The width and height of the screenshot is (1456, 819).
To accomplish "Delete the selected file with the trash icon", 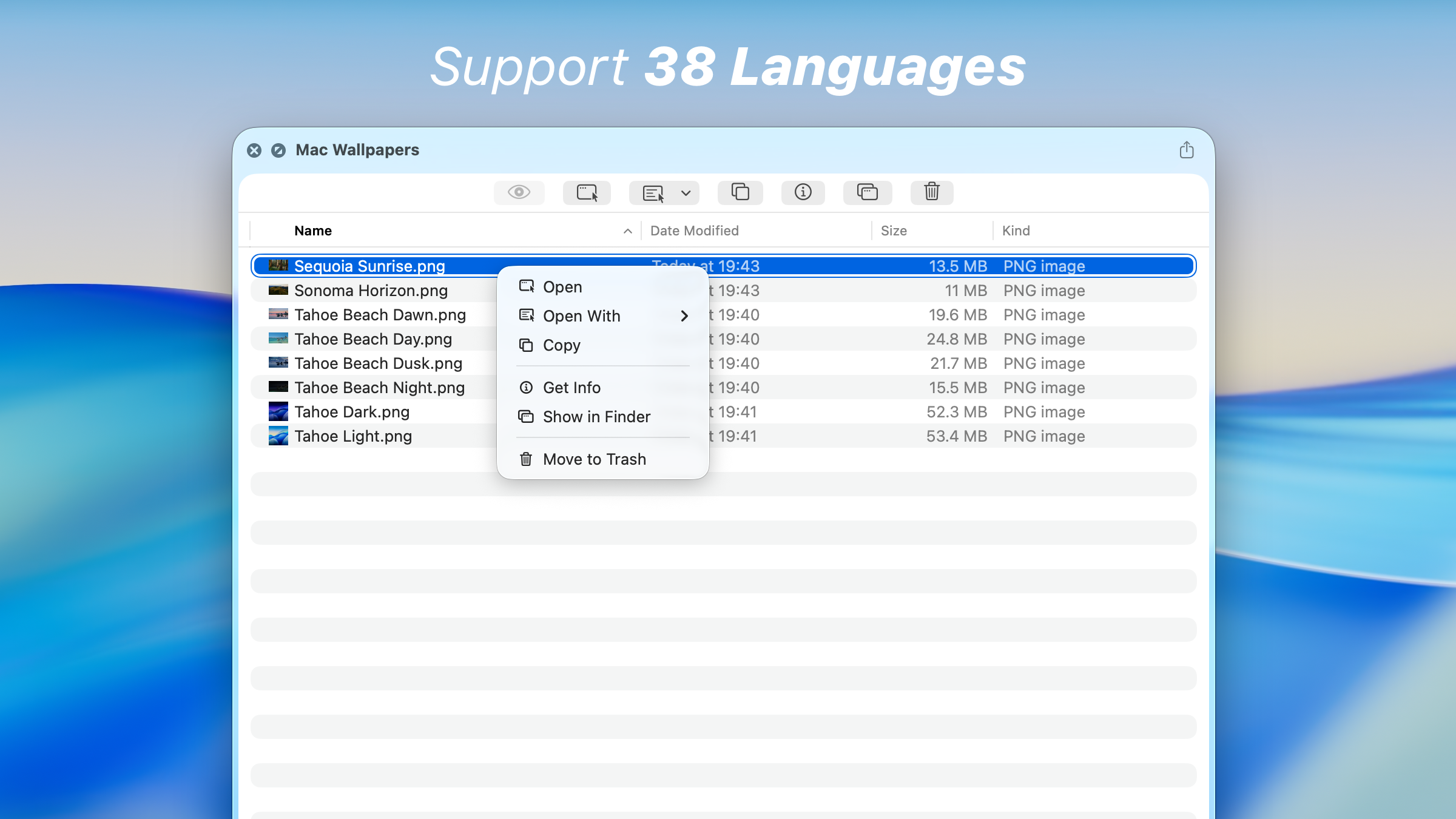I will [x=931, y=192].
